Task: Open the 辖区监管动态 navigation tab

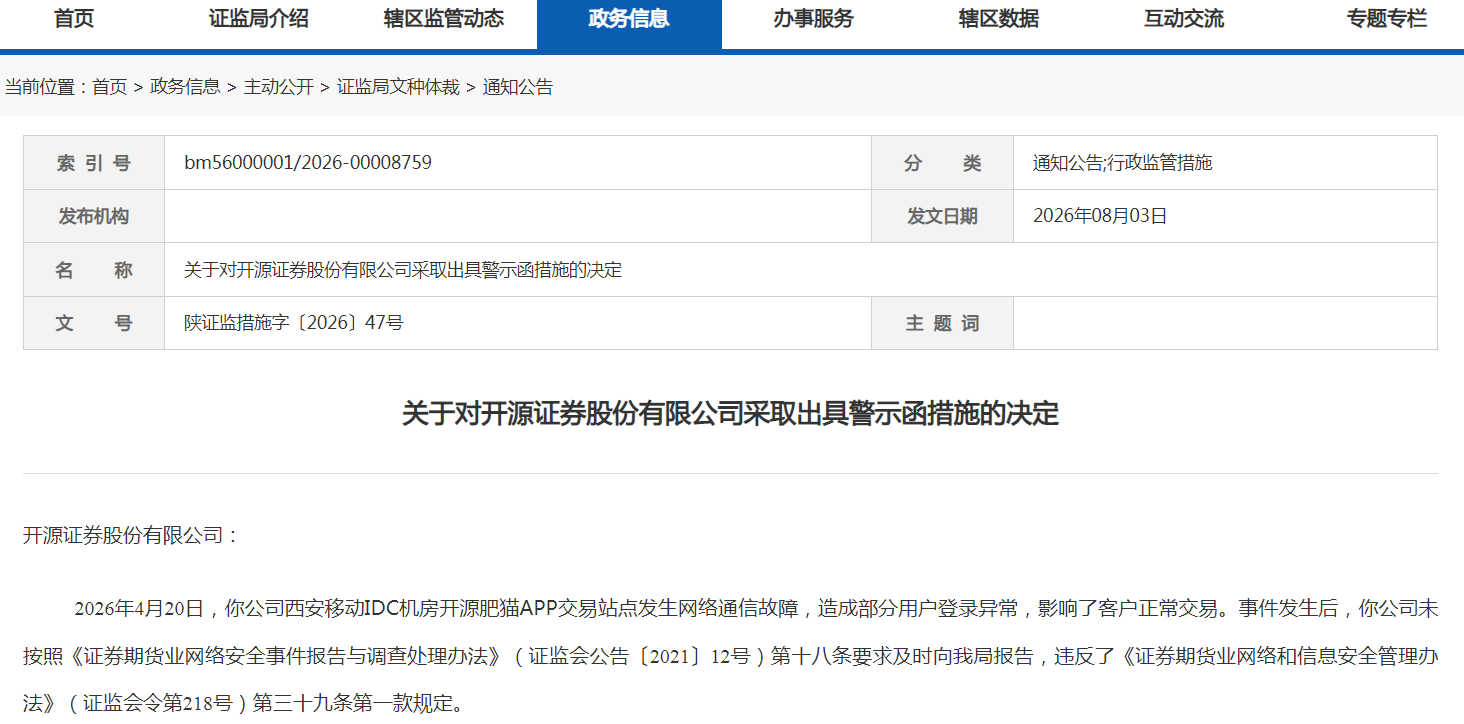Action: [444, 19]
